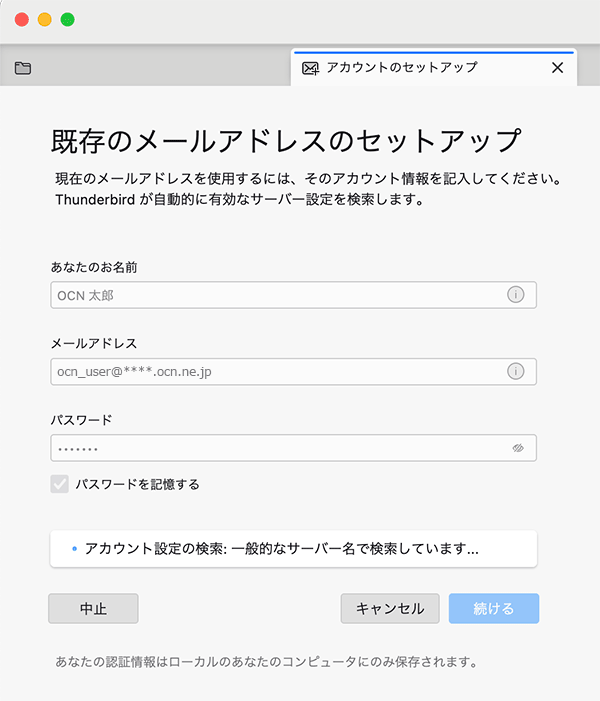Click the アカウント設定の検索 status message

click(282, 549)
